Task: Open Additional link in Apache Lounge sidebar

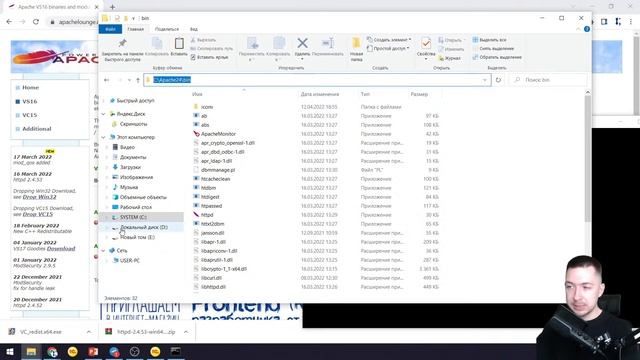Action: [36, 129]
